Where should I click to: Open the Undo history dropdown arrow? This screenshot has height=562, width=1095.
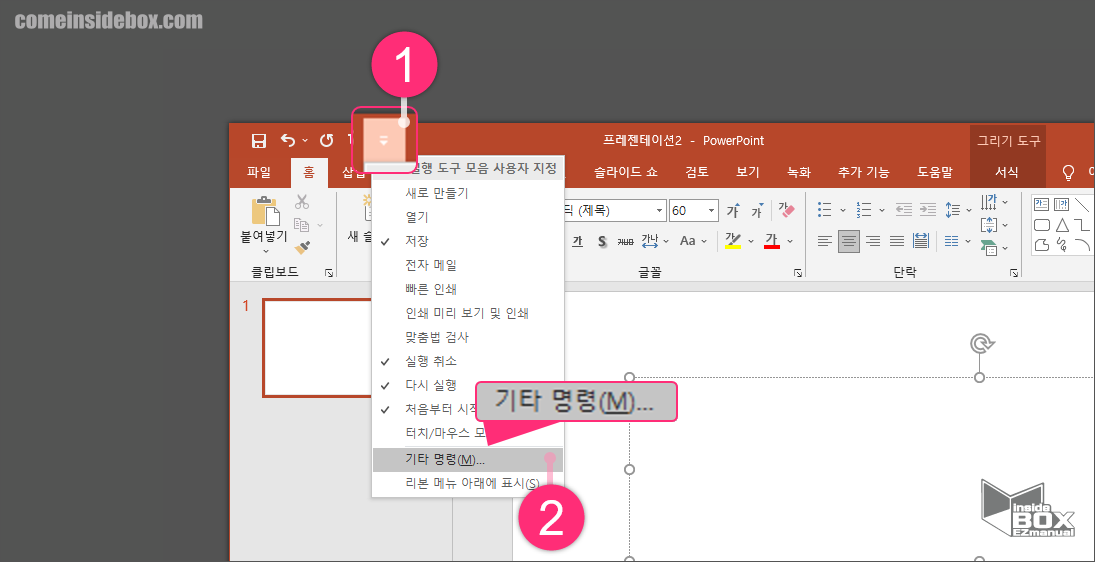click(305, 141)
